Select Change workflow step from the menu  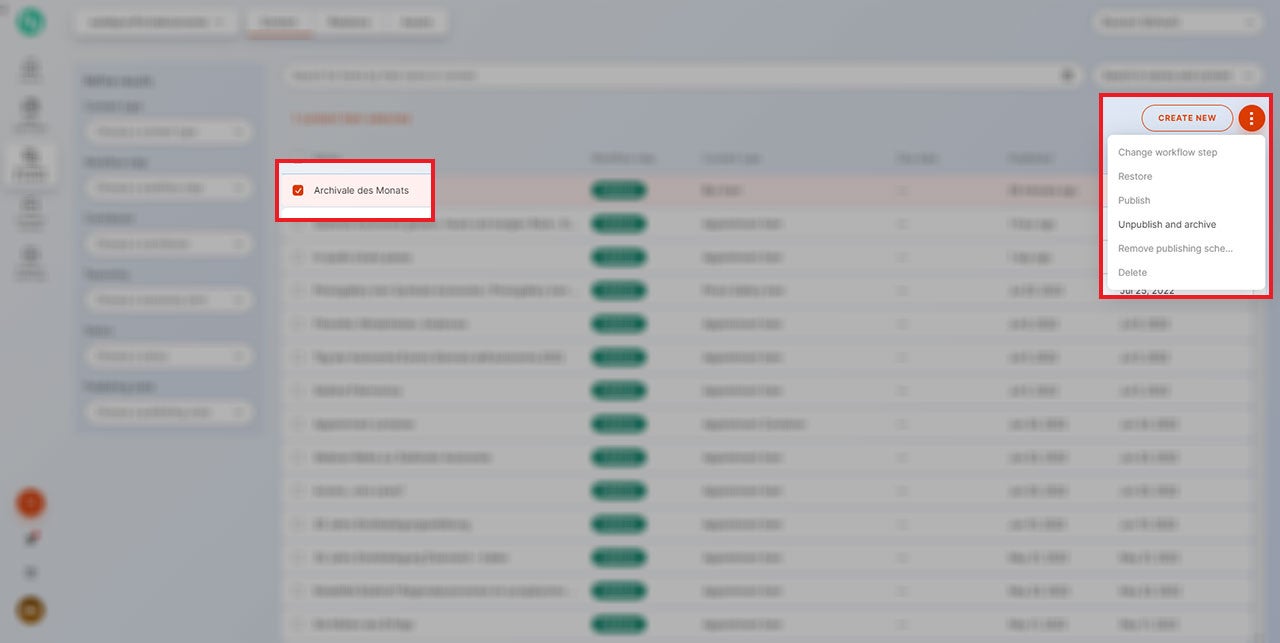pos(1167,153)
